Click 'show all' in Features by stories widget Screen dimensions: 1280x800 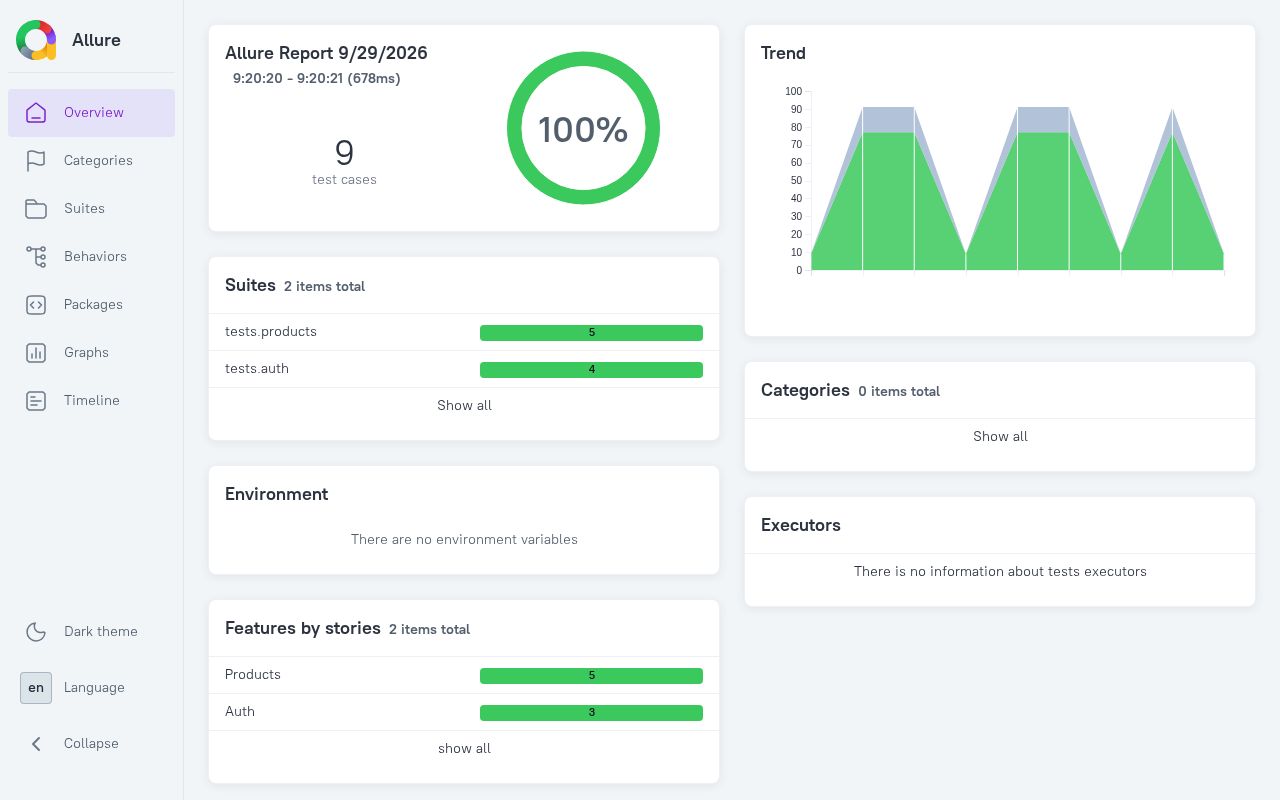tap(464, 748)
